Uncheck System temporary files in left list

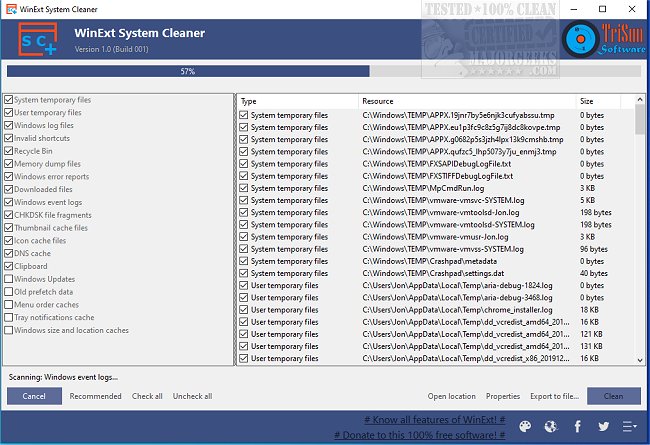pos(9,100)
